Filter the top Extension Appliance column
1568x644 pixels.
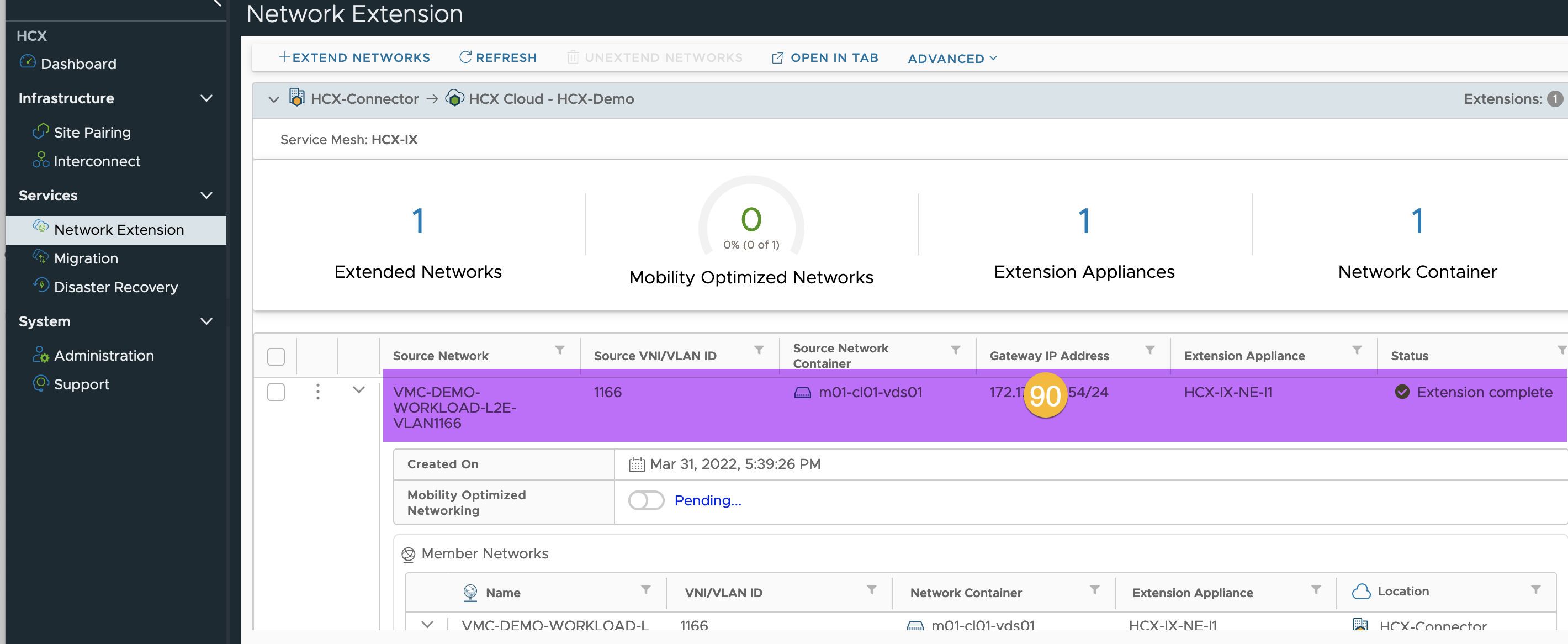(1357, 350)
